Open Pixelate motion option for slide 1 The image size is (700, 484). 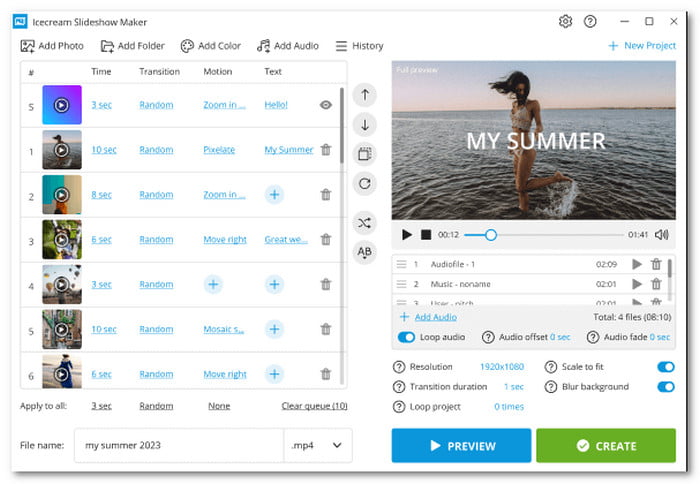click(219, 150)
